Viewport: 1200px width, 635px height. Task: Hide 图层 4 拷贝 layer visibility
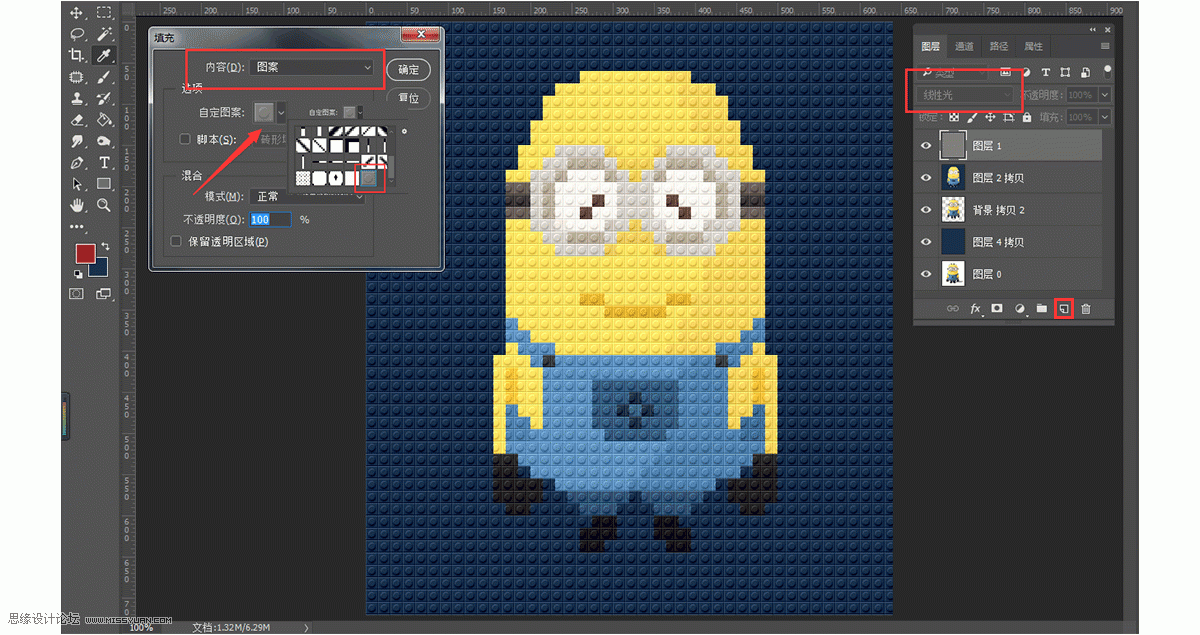tap(926, 242)
